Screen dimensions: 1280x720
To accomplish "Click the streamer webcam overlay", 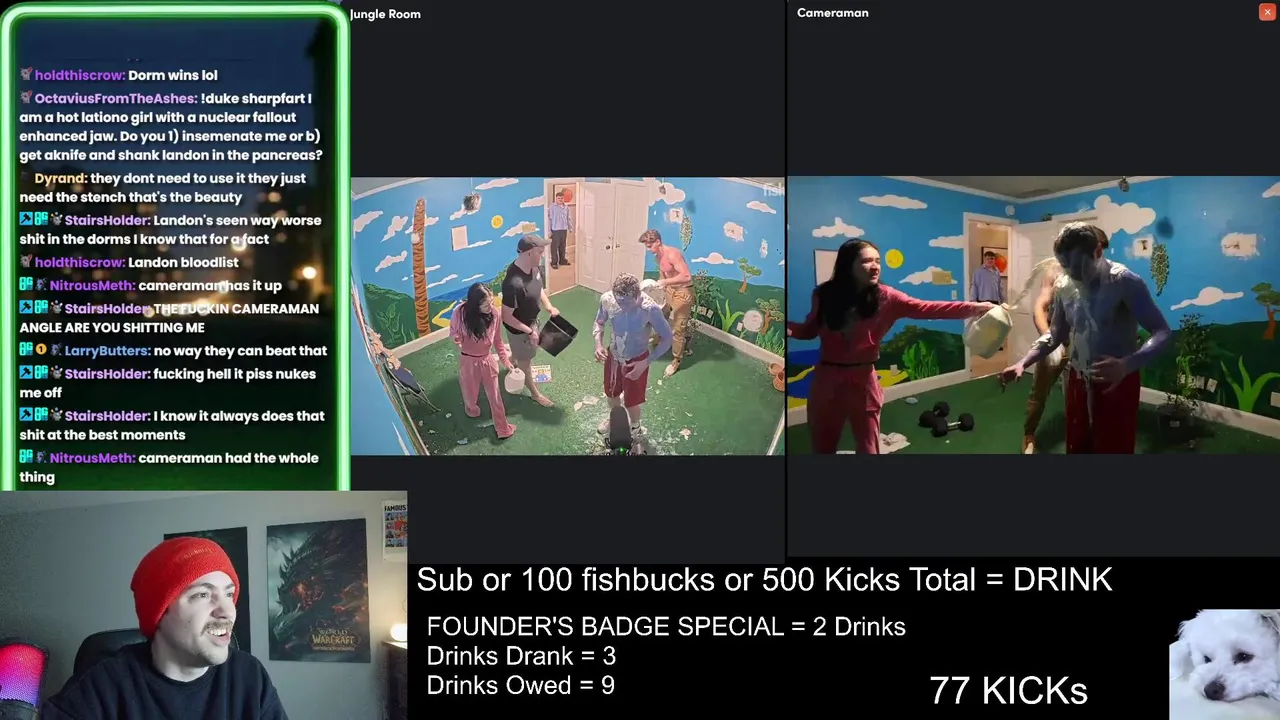I will tap(203, 605).
